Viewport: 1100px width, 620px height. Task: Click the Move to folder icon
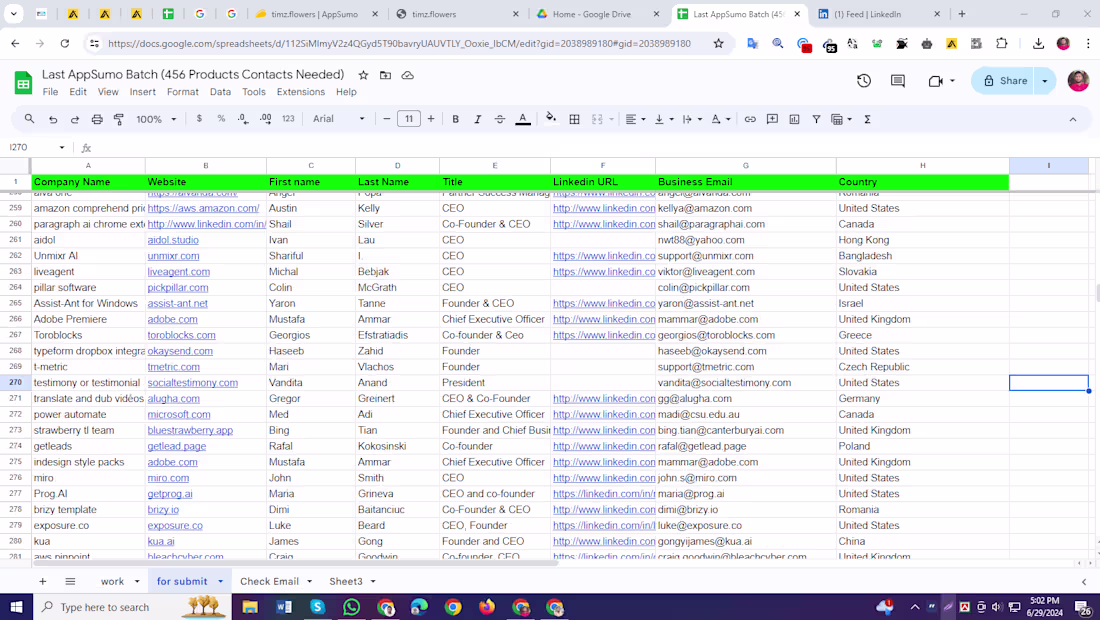coord(385,75)
